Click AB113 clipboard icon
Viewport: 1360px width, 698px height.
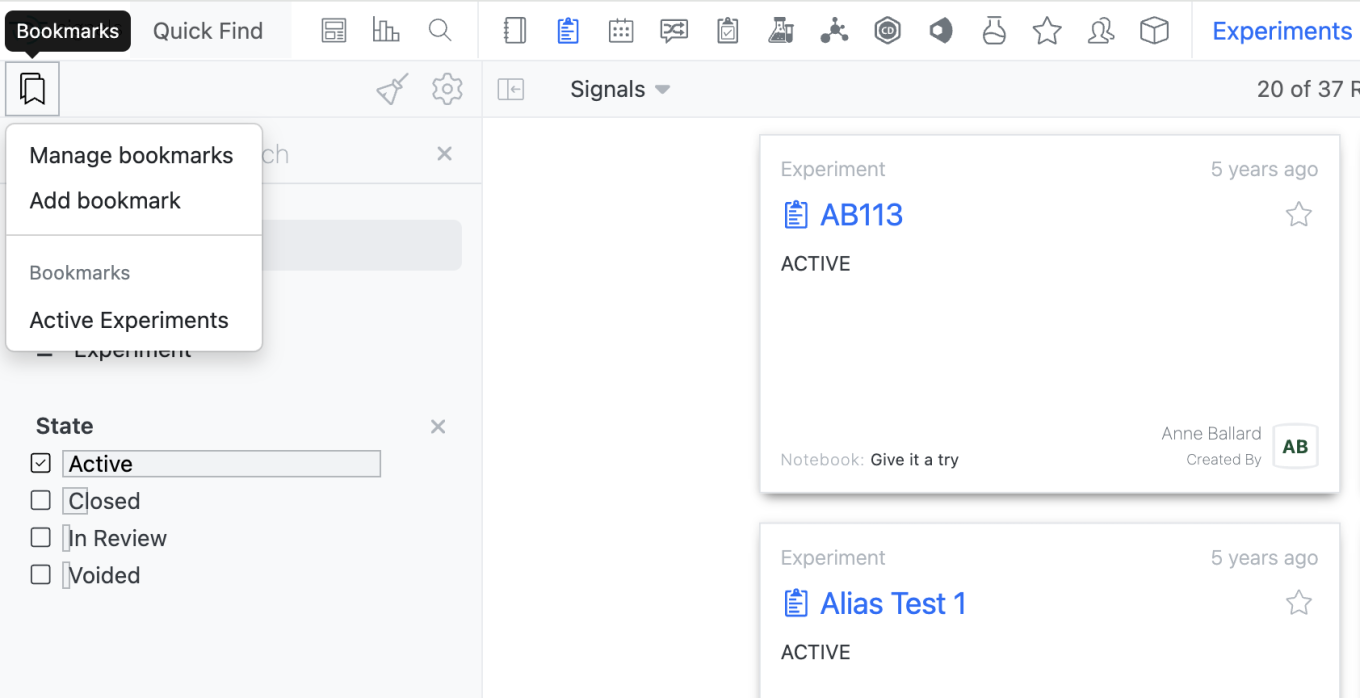tap(795, 215)
